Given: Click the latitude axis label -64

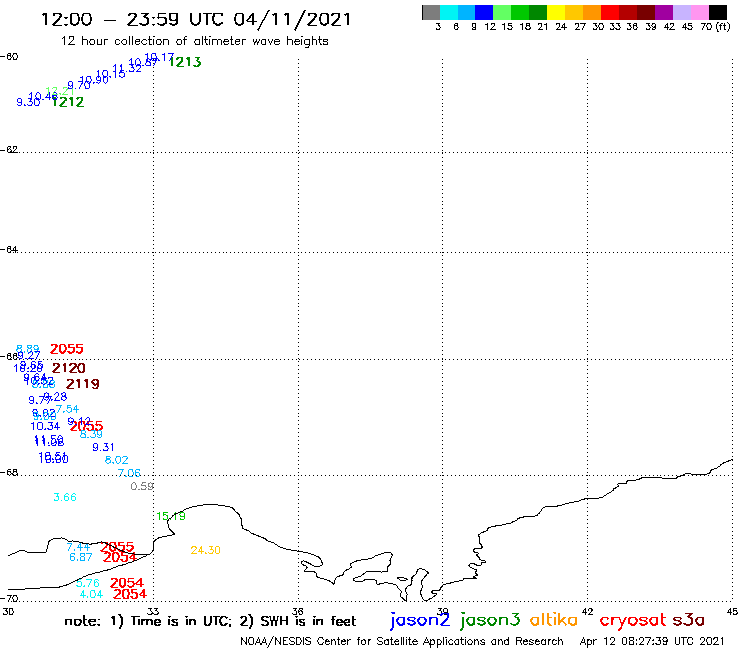Looking at the screenshot, I should pos(9,249).
